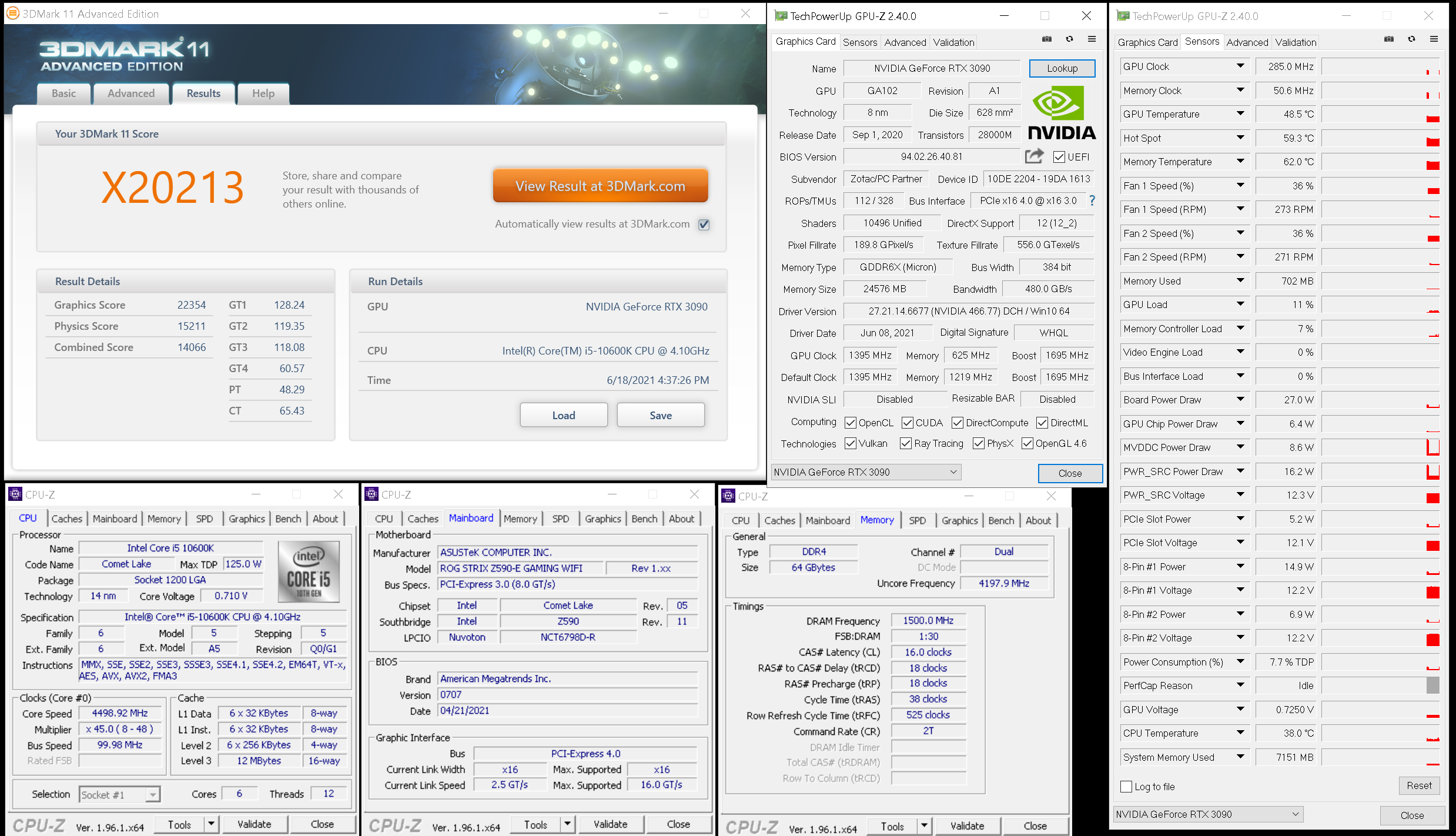Switch to the Advanced tab in 3DMark
Screen dimensions: 1456x836
[131, 93]
